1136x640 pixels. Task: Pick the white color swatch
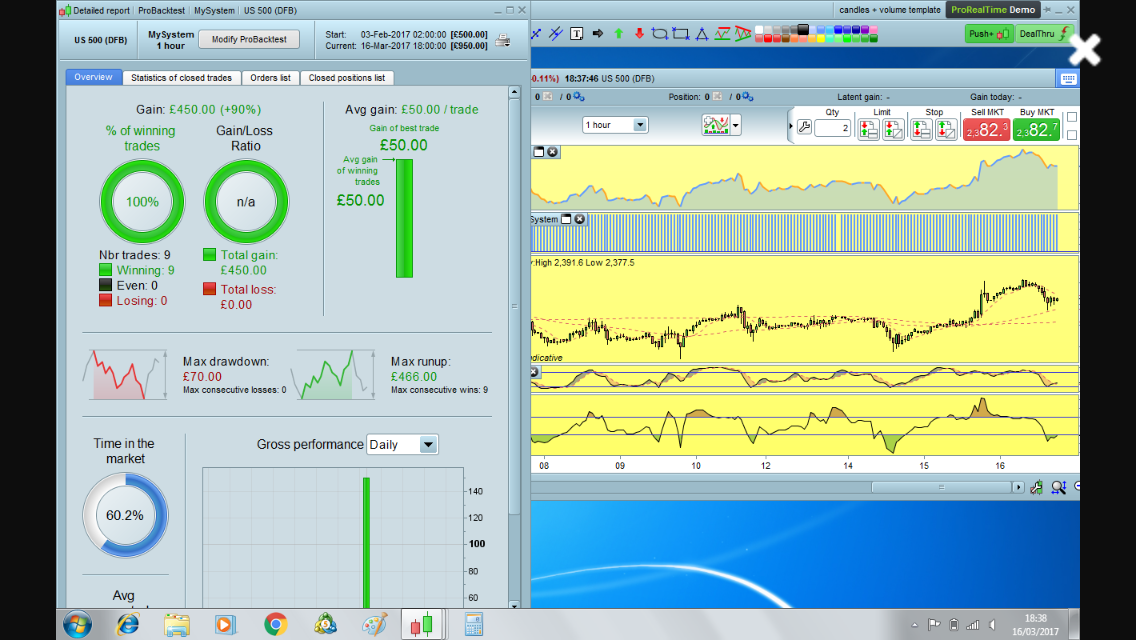[x=759, y=30]
